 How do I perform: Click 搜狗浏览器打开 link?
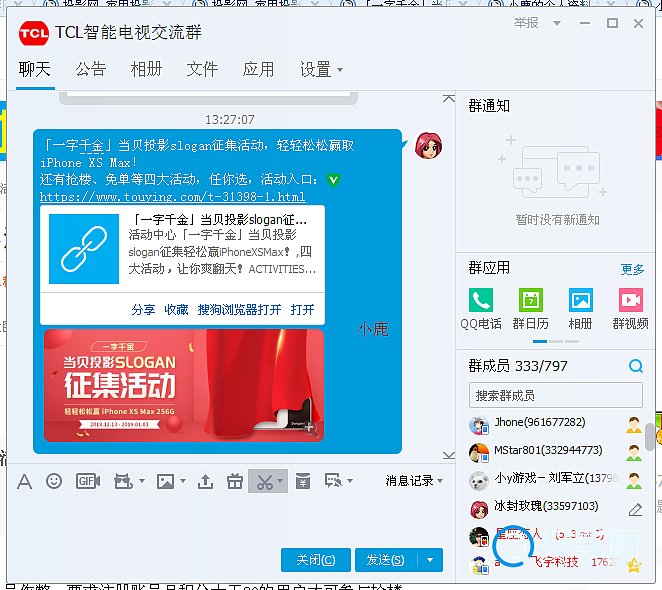pyautogui.click(x=239, y=310)
